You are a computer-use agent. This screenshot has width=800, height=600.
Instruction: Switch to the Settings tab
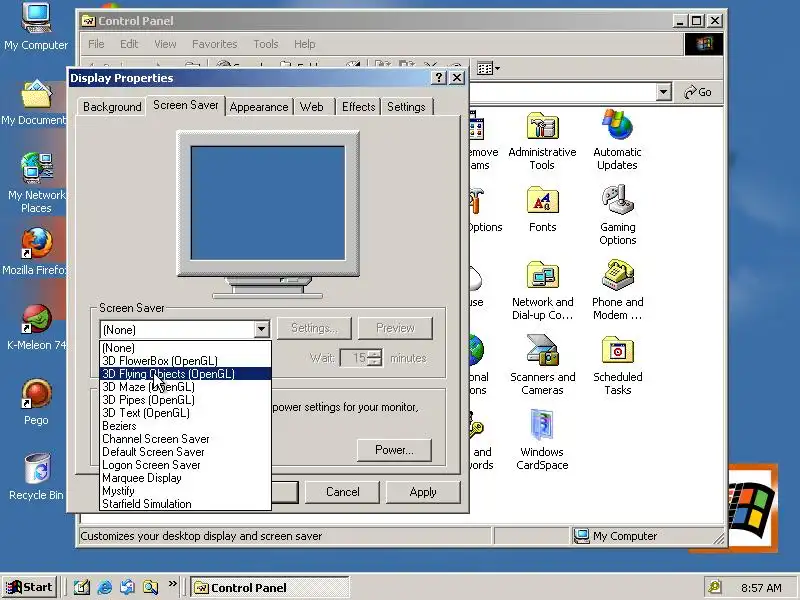pyautogui.click(x=406, y=107)
